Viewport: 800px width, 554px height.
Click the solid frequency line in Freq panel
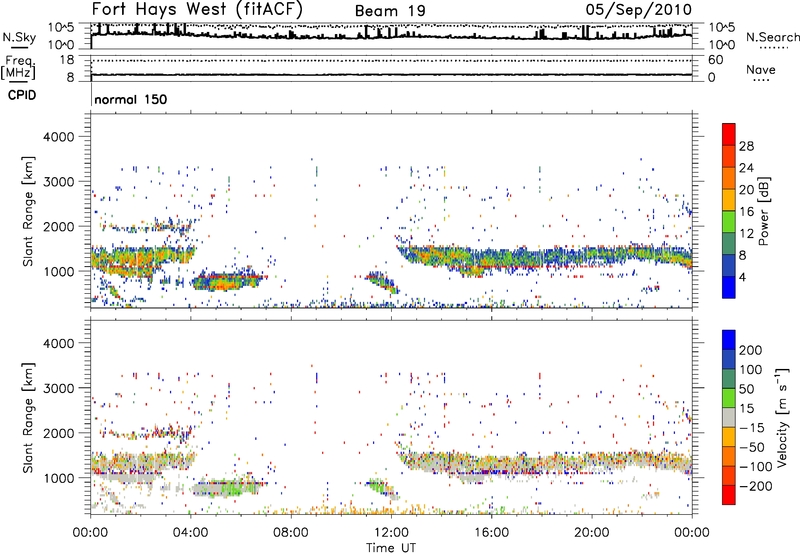click(x=391, y=75)
